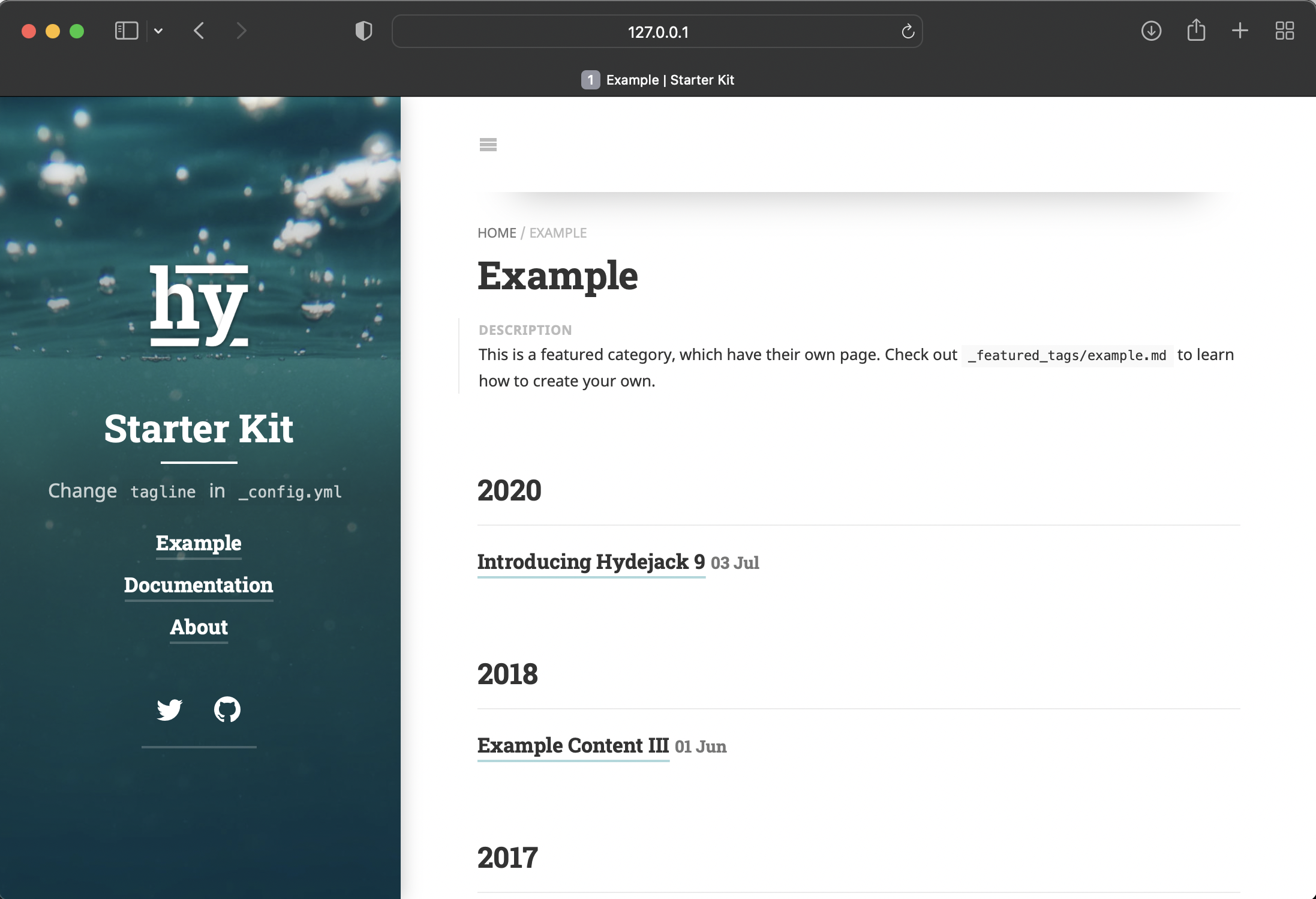Open the Documentation sidebar link
The image size is (1316, 899).
[x=199, y=585]
